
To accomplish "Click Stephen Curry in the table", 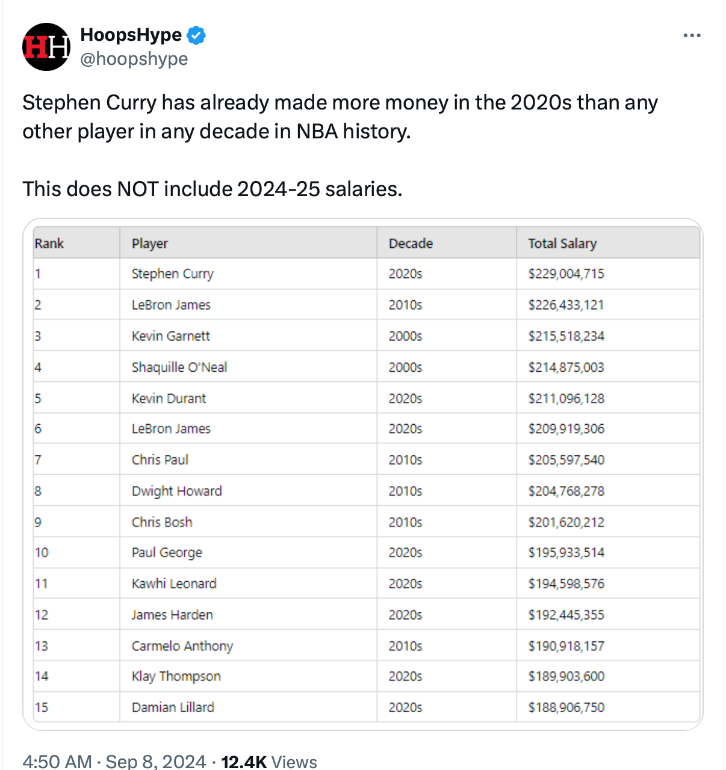I will 172,274.
